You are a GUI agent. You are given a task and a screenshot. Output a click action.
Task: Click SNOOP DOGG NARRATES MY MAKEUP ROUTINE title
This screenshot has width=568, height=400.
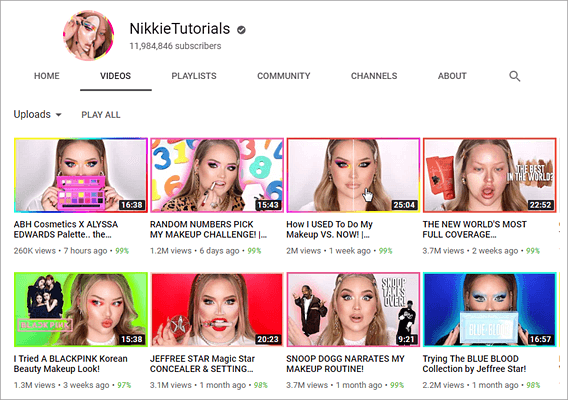[345, 364]
